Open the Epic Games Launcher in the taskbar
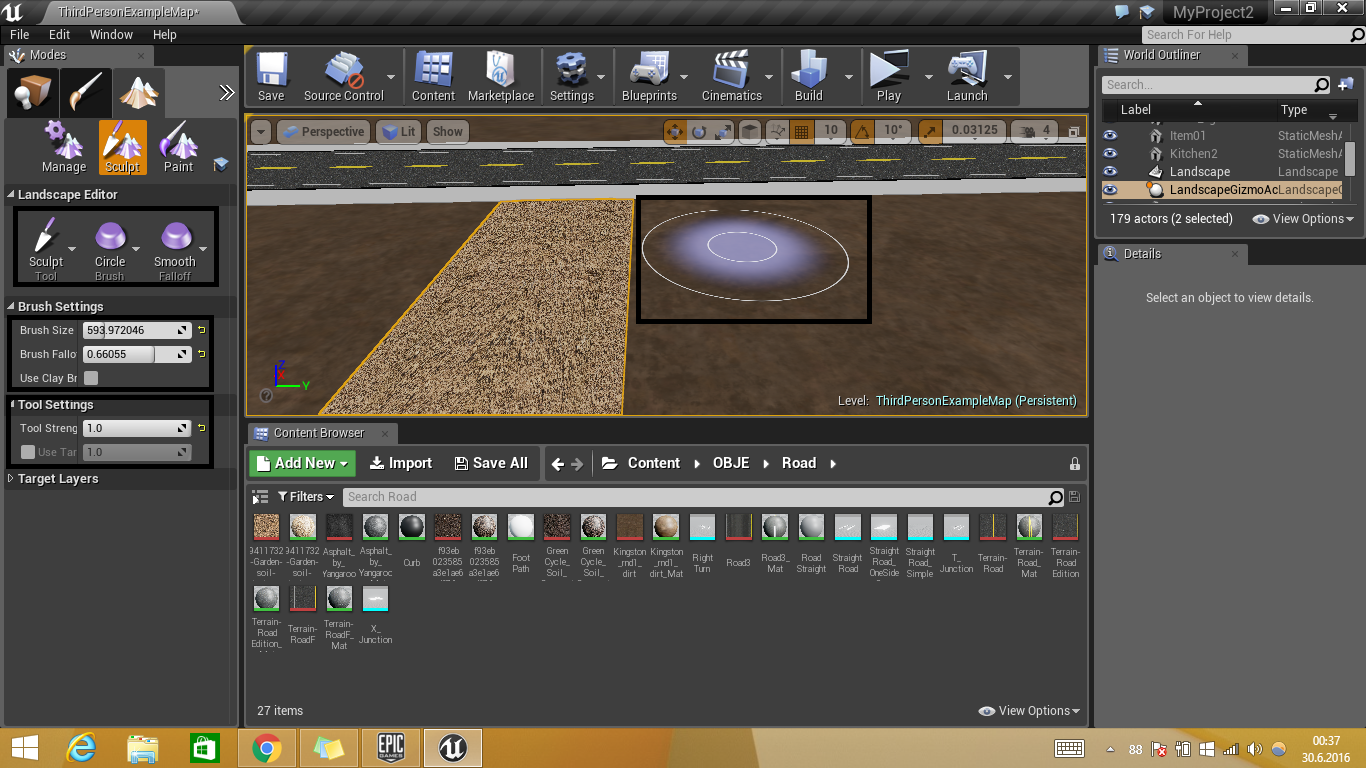The height and width of the screenshot is (768, 1366). point(391,747)
